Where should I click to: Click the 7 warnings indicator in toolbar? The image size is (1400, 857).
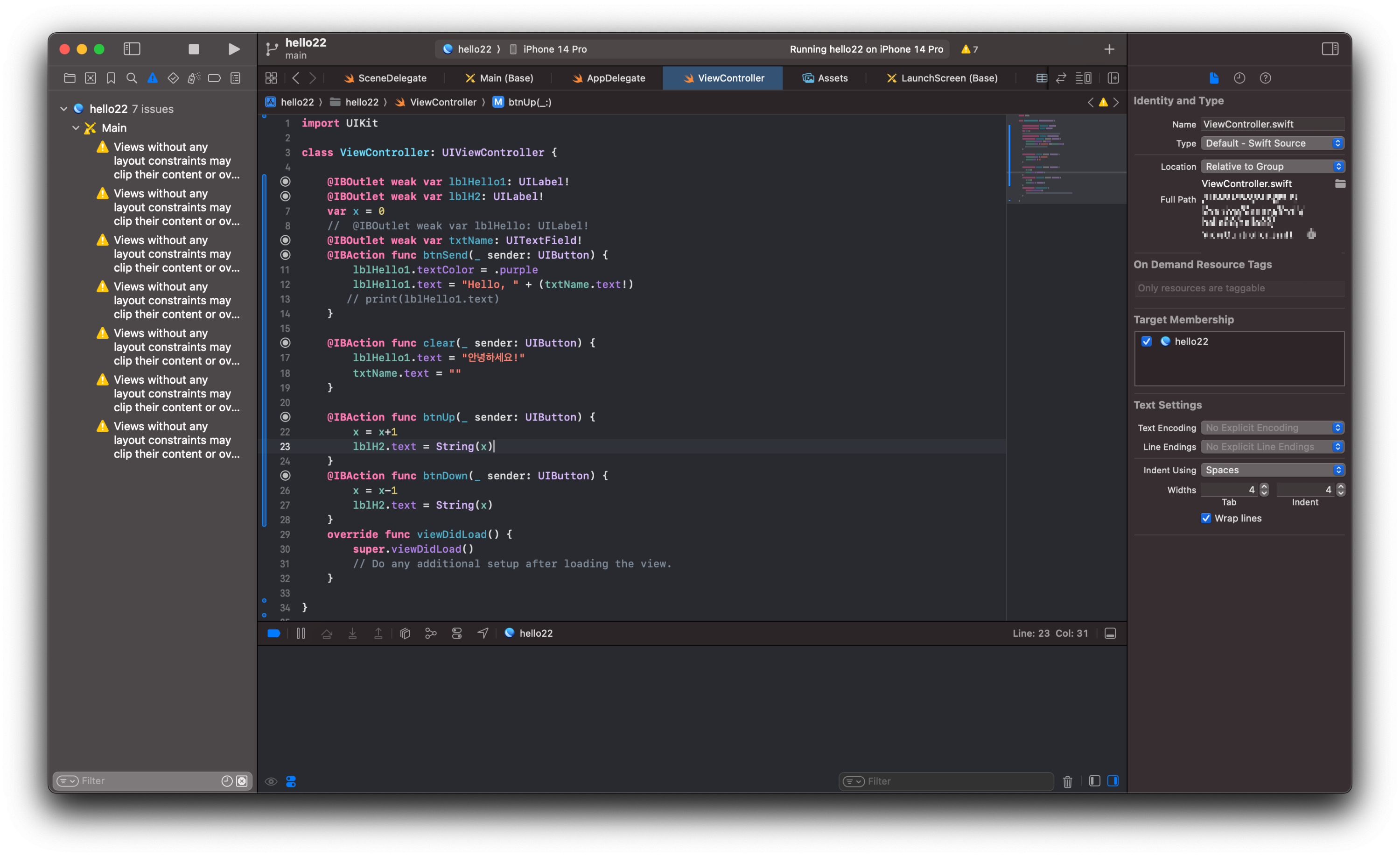click(x=969, y=49)
